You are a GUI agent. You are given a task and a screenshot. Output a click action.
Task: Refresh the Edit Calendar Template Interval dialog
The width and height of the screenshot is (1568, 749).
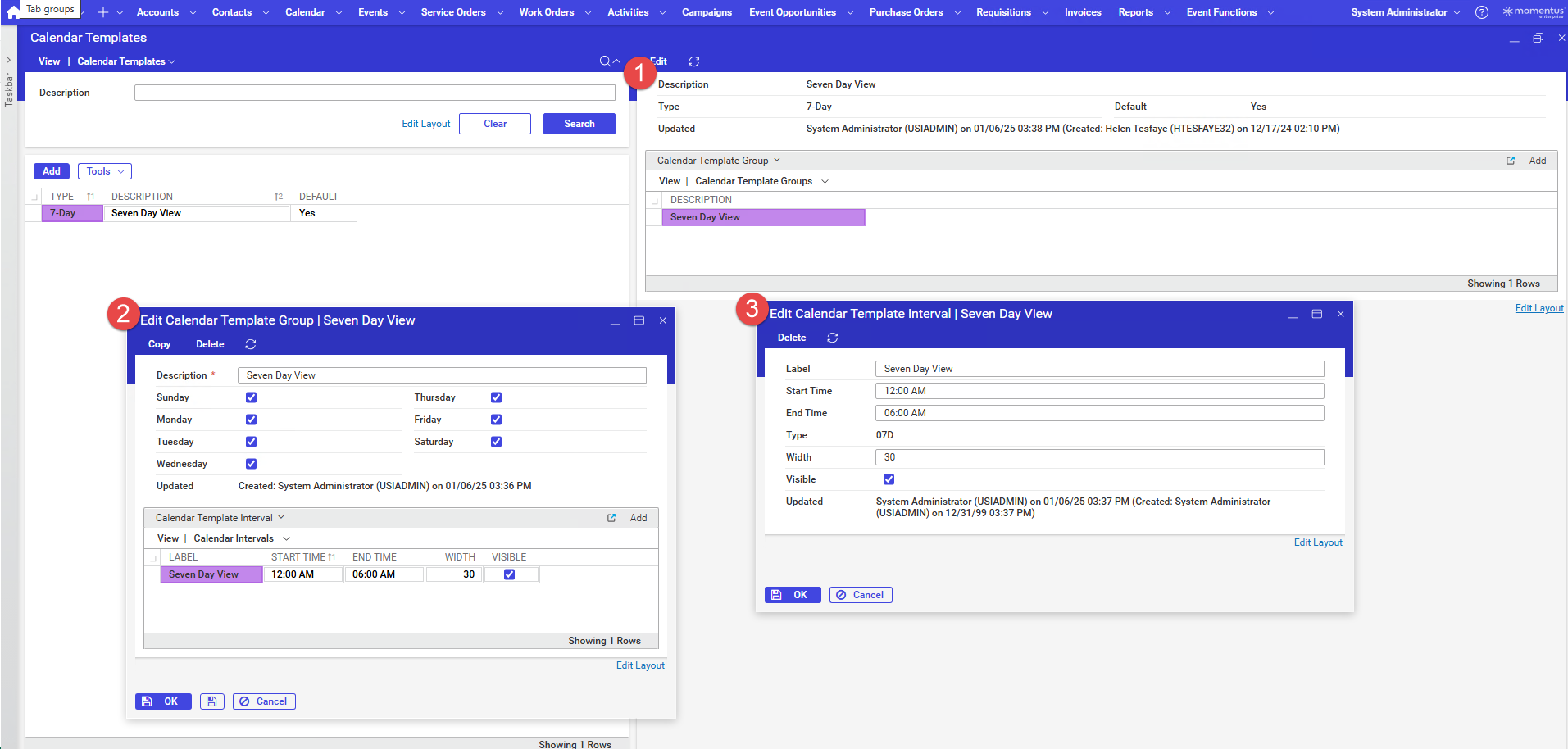[833, 338]
